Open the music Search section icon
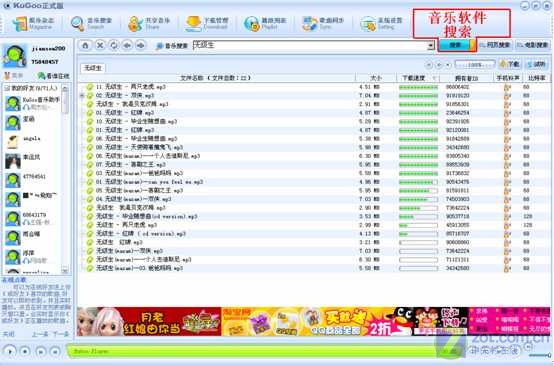The height and width of the screenshot is (365, 554). [x=77, y=24]
